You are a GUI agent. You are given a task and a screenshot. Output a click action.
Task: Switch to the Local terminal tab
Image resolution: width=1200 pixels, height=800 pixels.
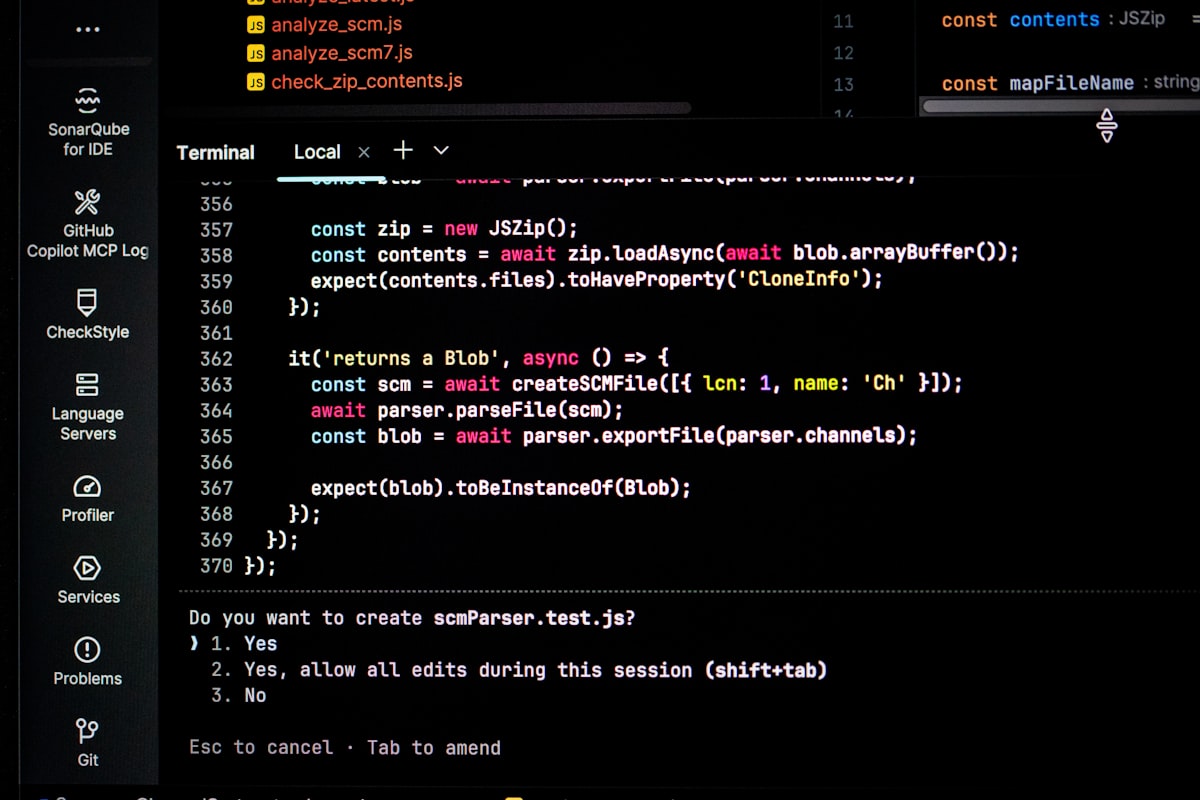(x=317, y=151)
